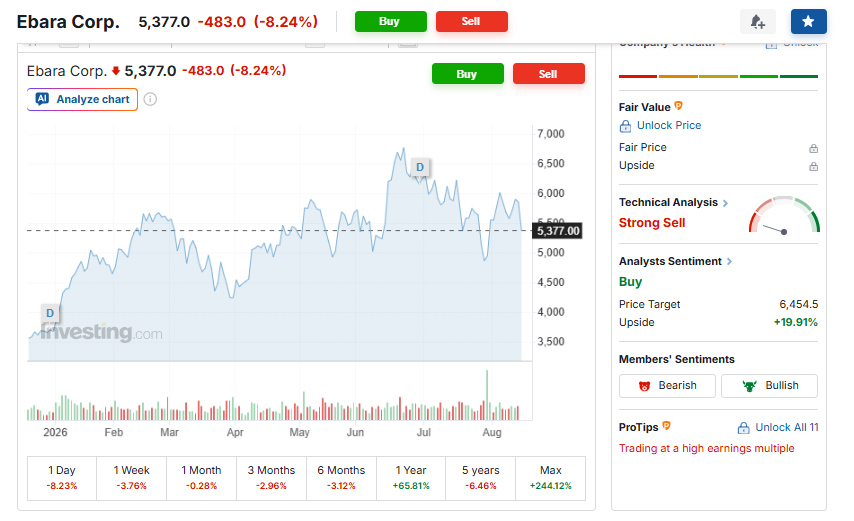Select the Max performance tab
The image size is (854, 521).
[550, 478]
